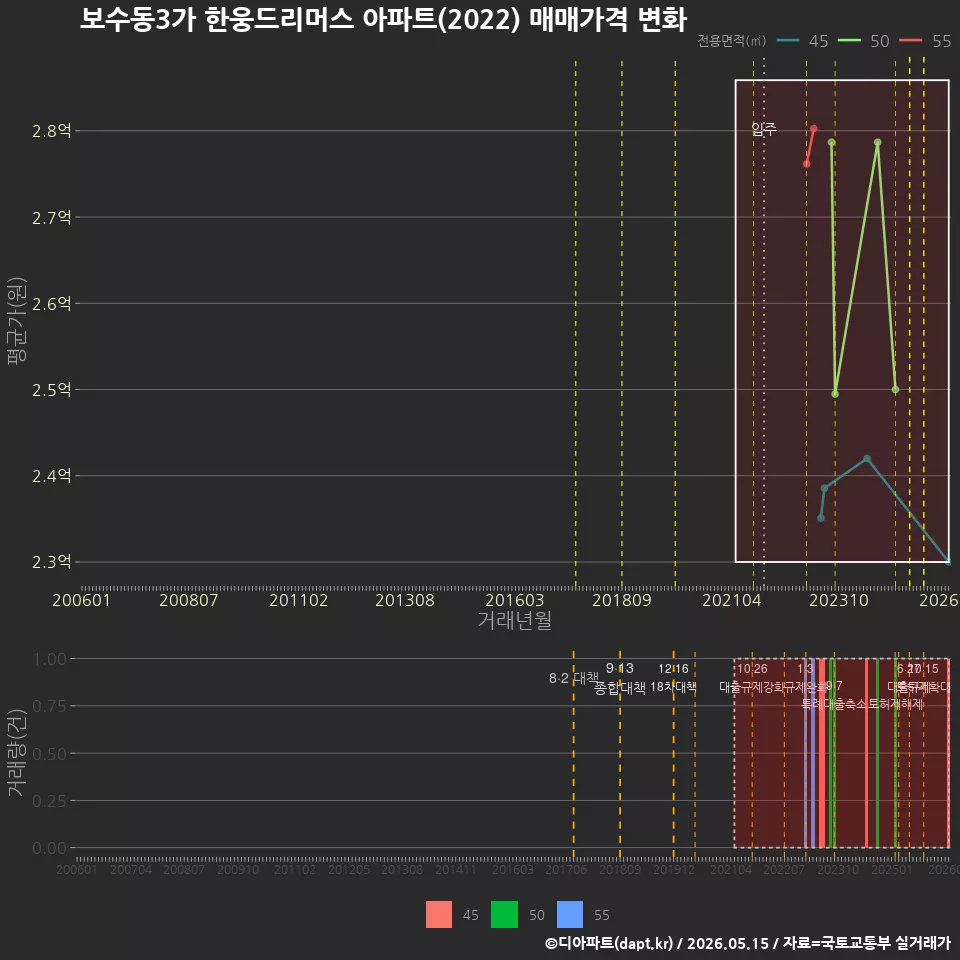Click the highest red 55 data point
Screen dimensions: 960x960
(x=814, y=129)
